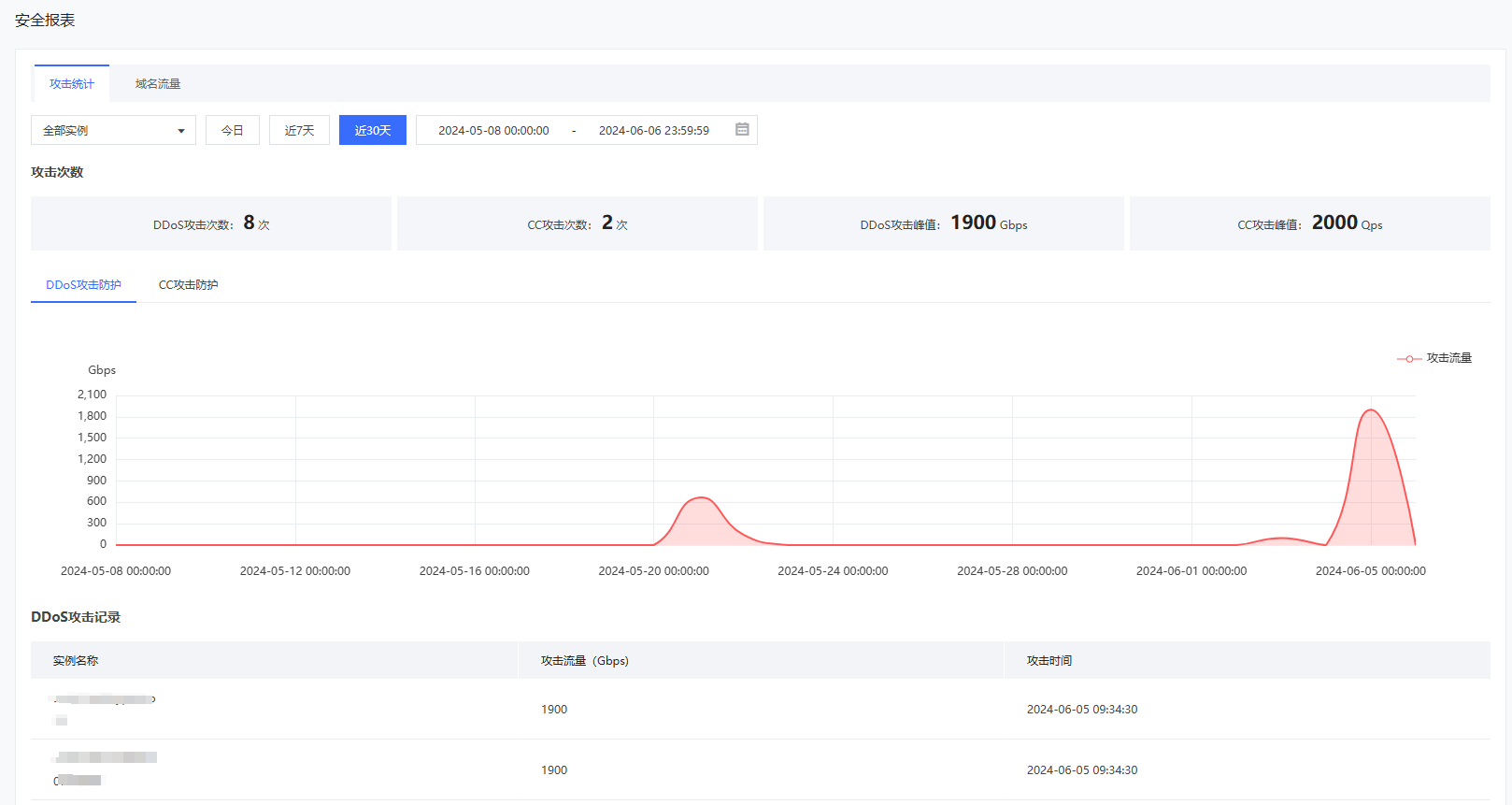Click the first DDoS attack record row
Image resolution: width=1512 pixels, height=805 pixels.
760,710
